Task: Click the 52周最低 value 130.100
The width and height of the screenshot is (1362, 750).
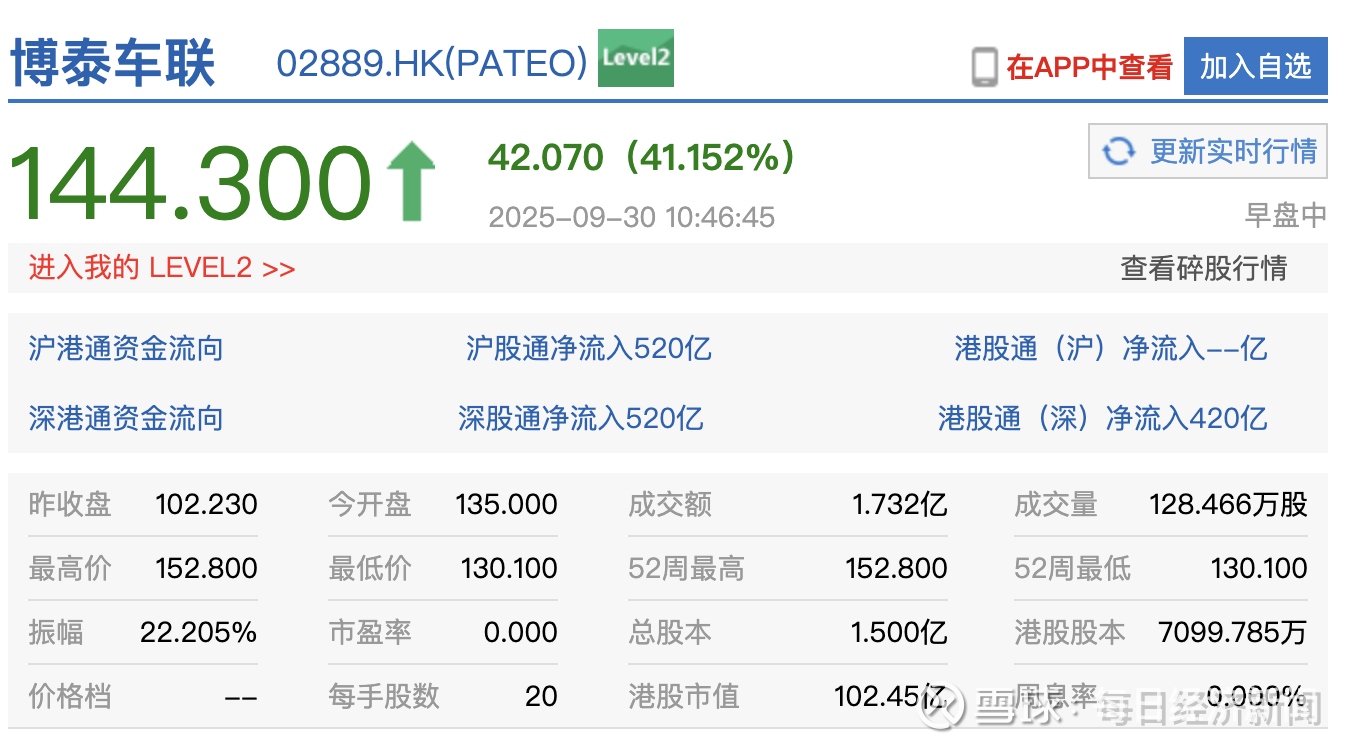Action: pyautogui.click(x=1259, y=568)
